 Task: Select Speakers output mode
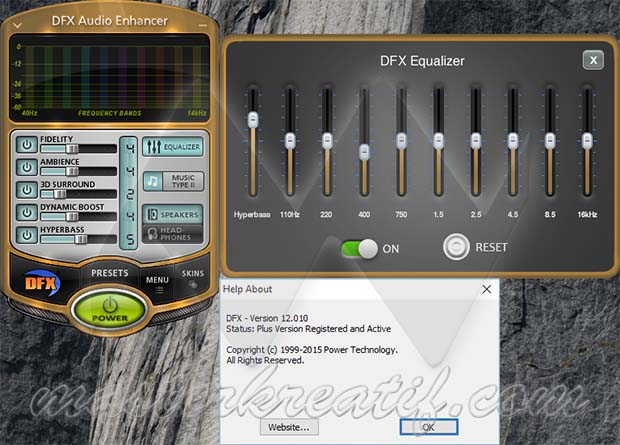tap(173, 214)
